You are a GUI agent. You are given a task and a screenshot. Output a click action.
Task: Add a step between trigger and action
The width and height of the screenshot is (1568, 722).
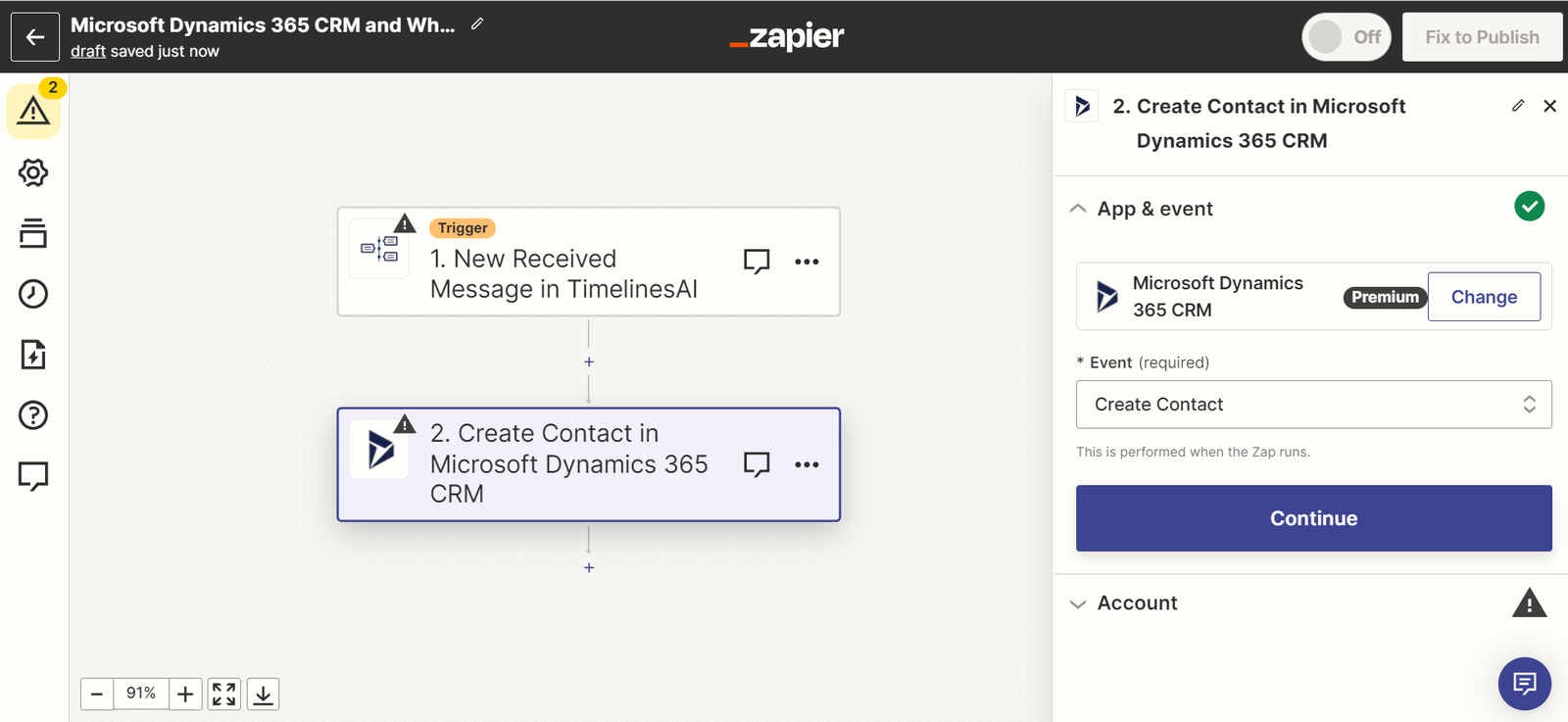pyautogui.click(x=589, y=362)
